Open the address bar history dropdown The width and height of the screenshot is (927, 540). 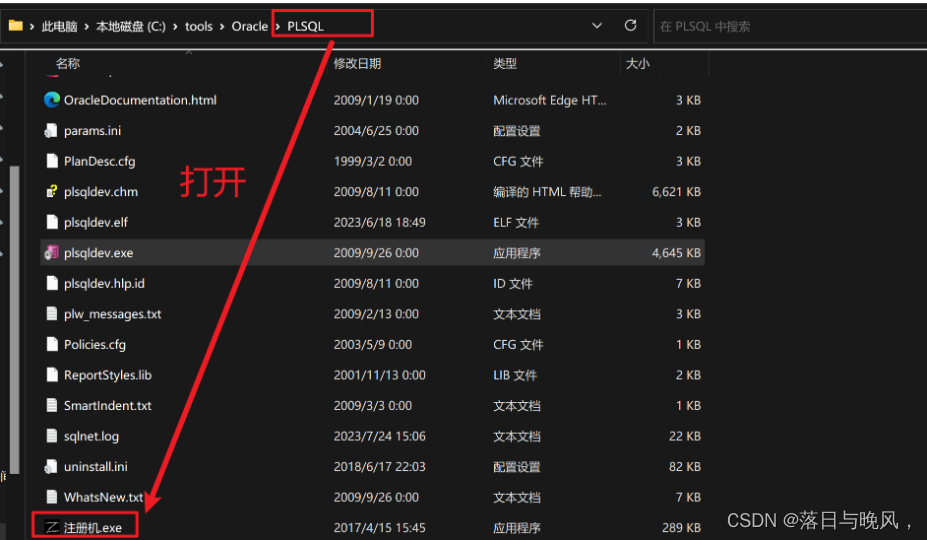tap(597, 26)
